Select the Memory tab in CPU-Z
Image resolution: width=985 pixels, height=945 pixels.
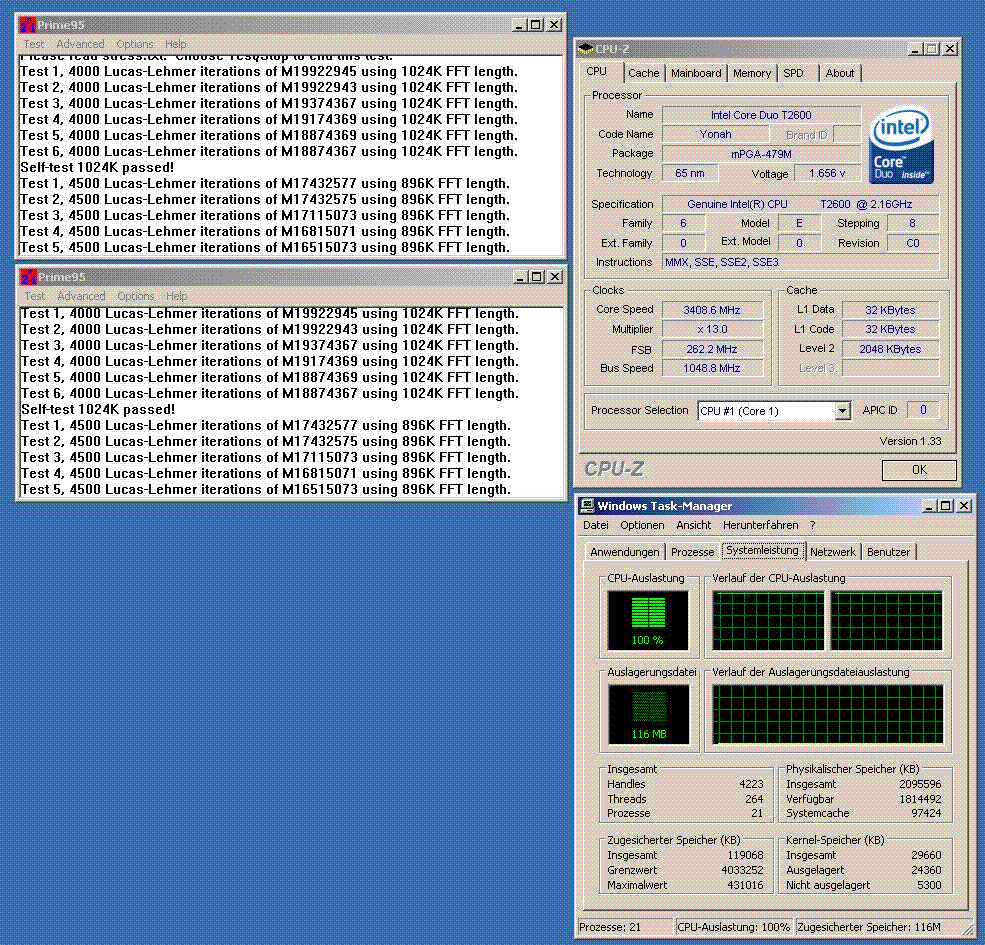(751, 73)
